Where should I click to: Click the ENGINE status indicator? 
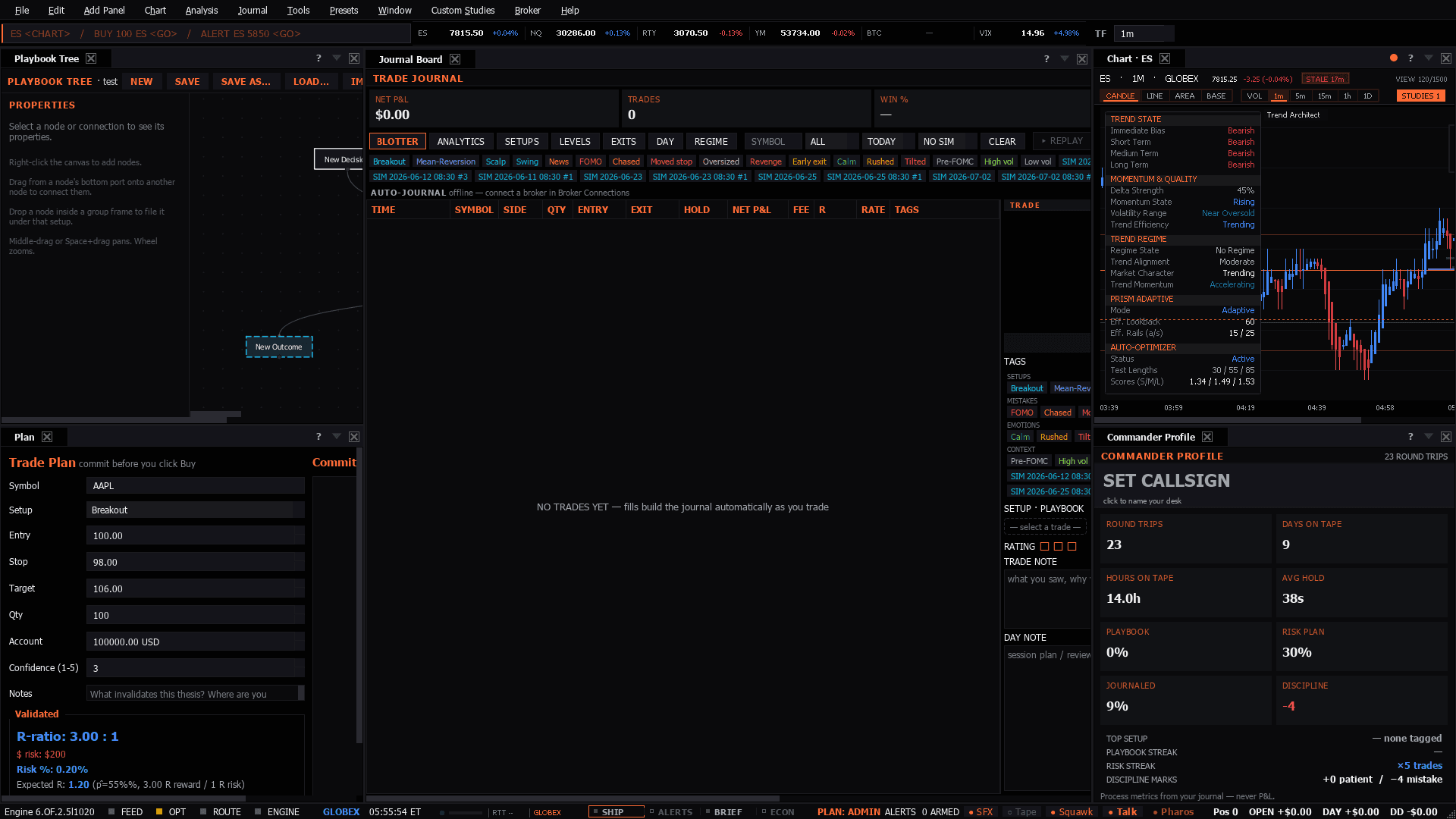point(277,811)
